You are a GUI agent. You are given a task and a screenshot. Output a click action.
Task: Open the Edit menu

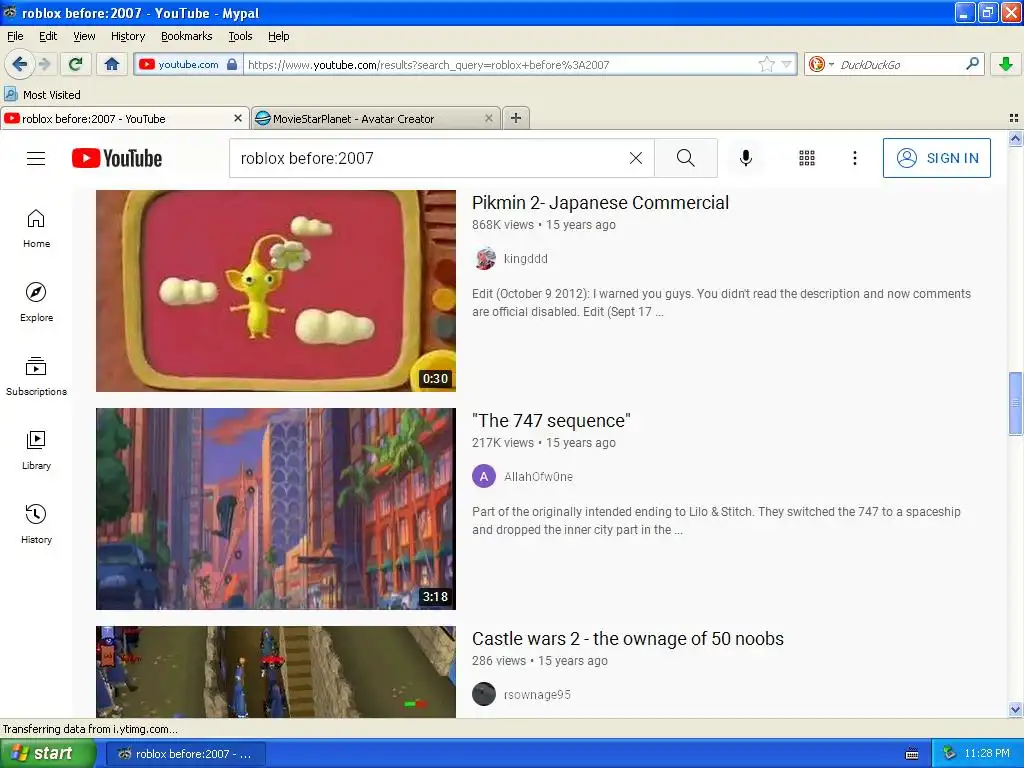click(x=48, y=36)
